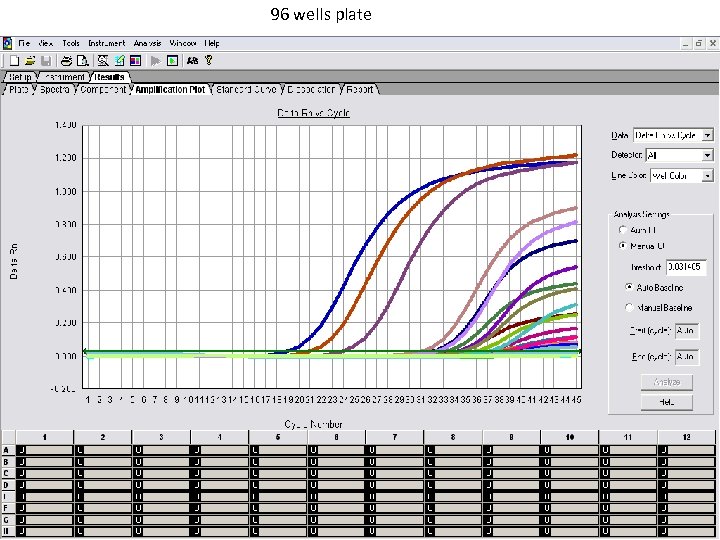This screenshot has height=540, width=720.
Task: Click the application icon in menu bar
Action: [x=7, y=44]
